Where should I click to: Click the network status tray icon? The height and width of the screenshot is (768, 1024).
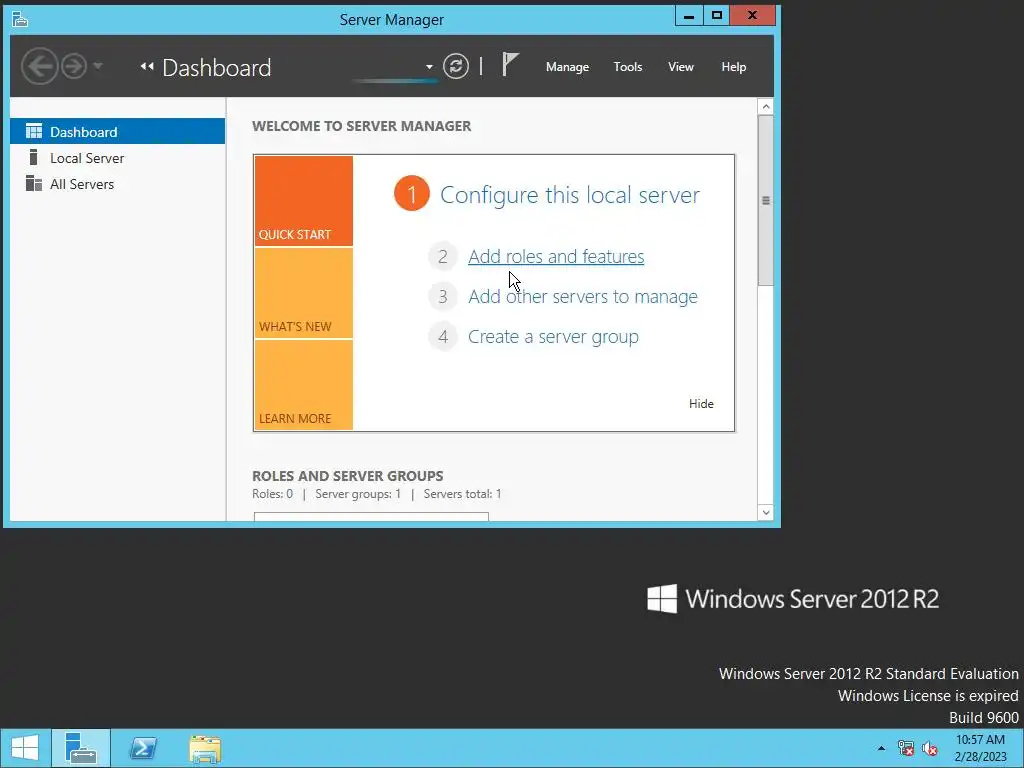[x=906, y=748]
